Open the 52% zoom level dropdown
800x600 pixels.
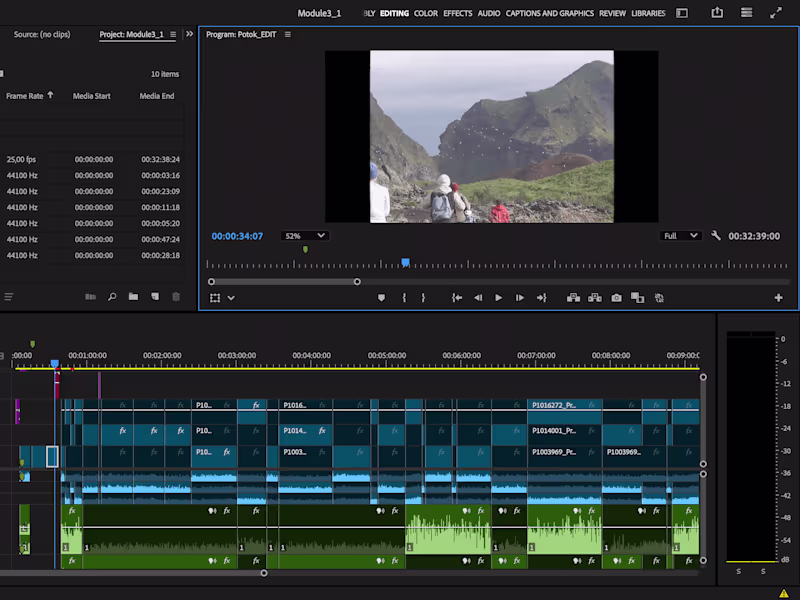tap(305, 236)
